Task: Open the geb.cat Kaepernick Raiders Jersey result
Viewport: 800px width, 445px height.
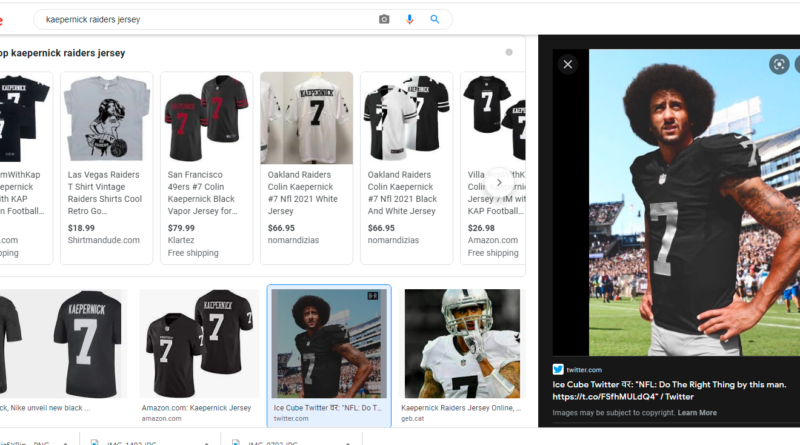Action: pos(461,345)
